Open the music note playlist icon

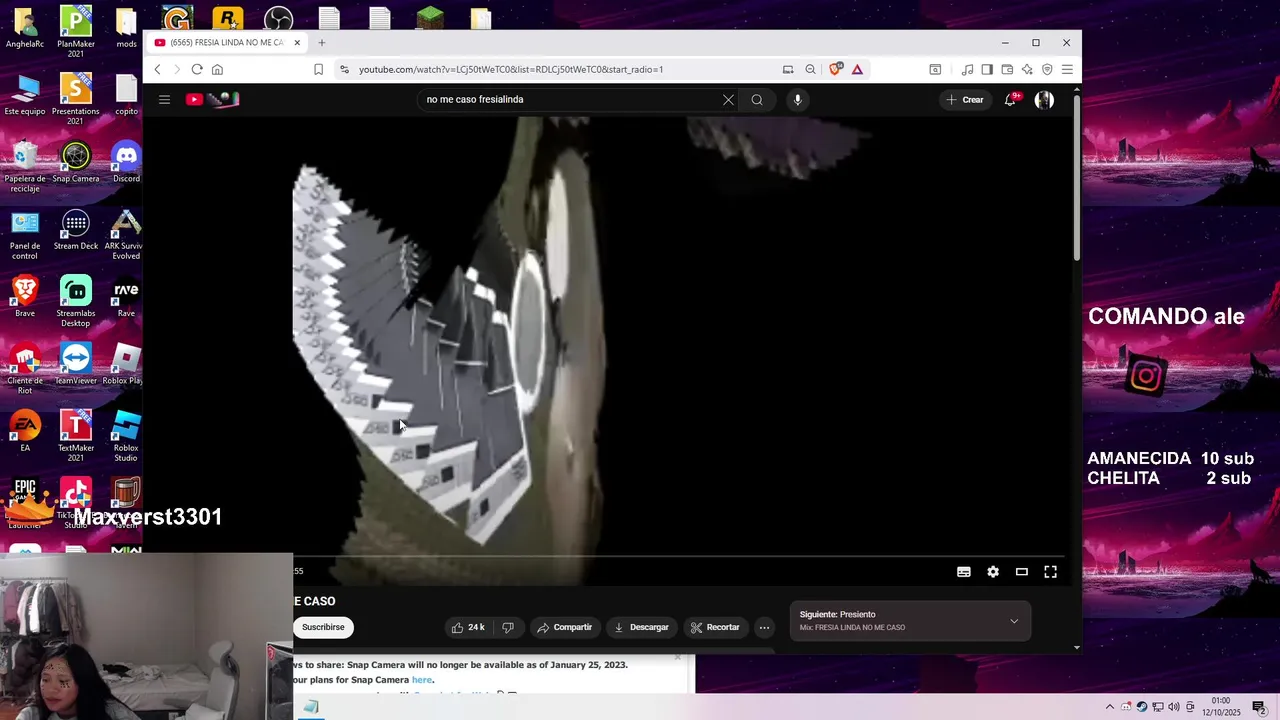pyautogui.click(x=967, y=69)
